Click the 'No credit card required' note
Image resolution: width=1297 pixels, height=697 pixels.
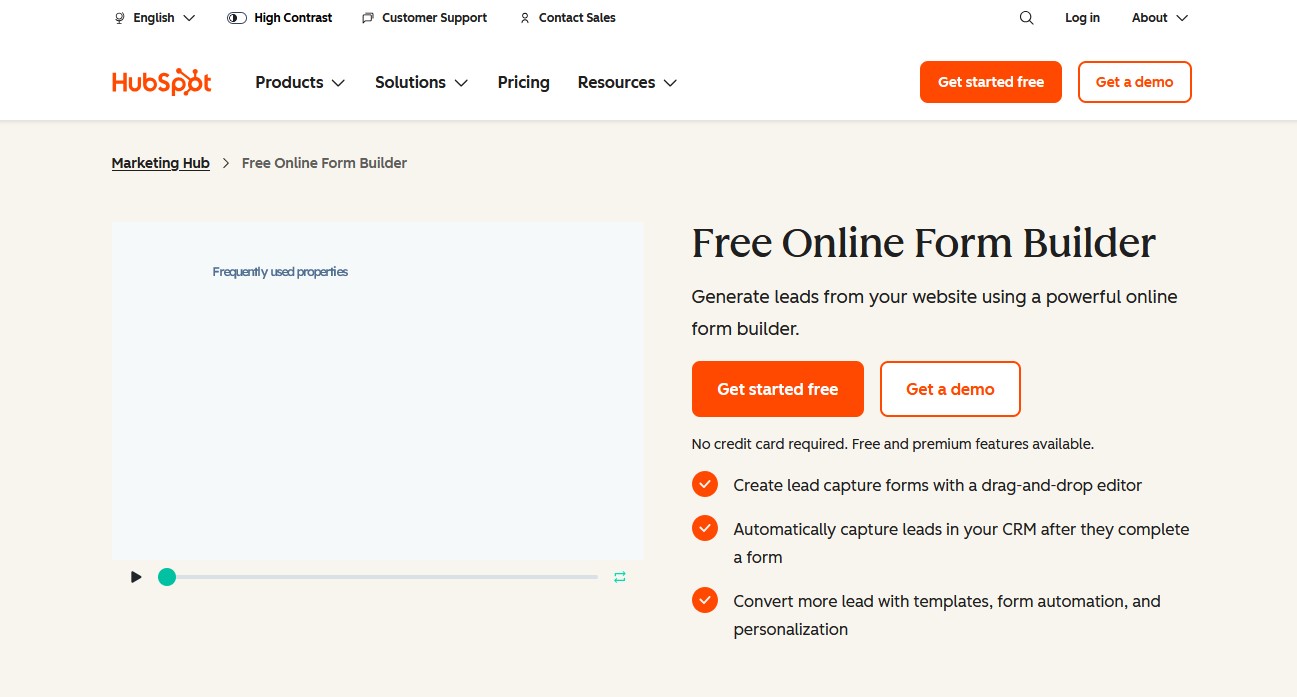(x=893, y=444)
